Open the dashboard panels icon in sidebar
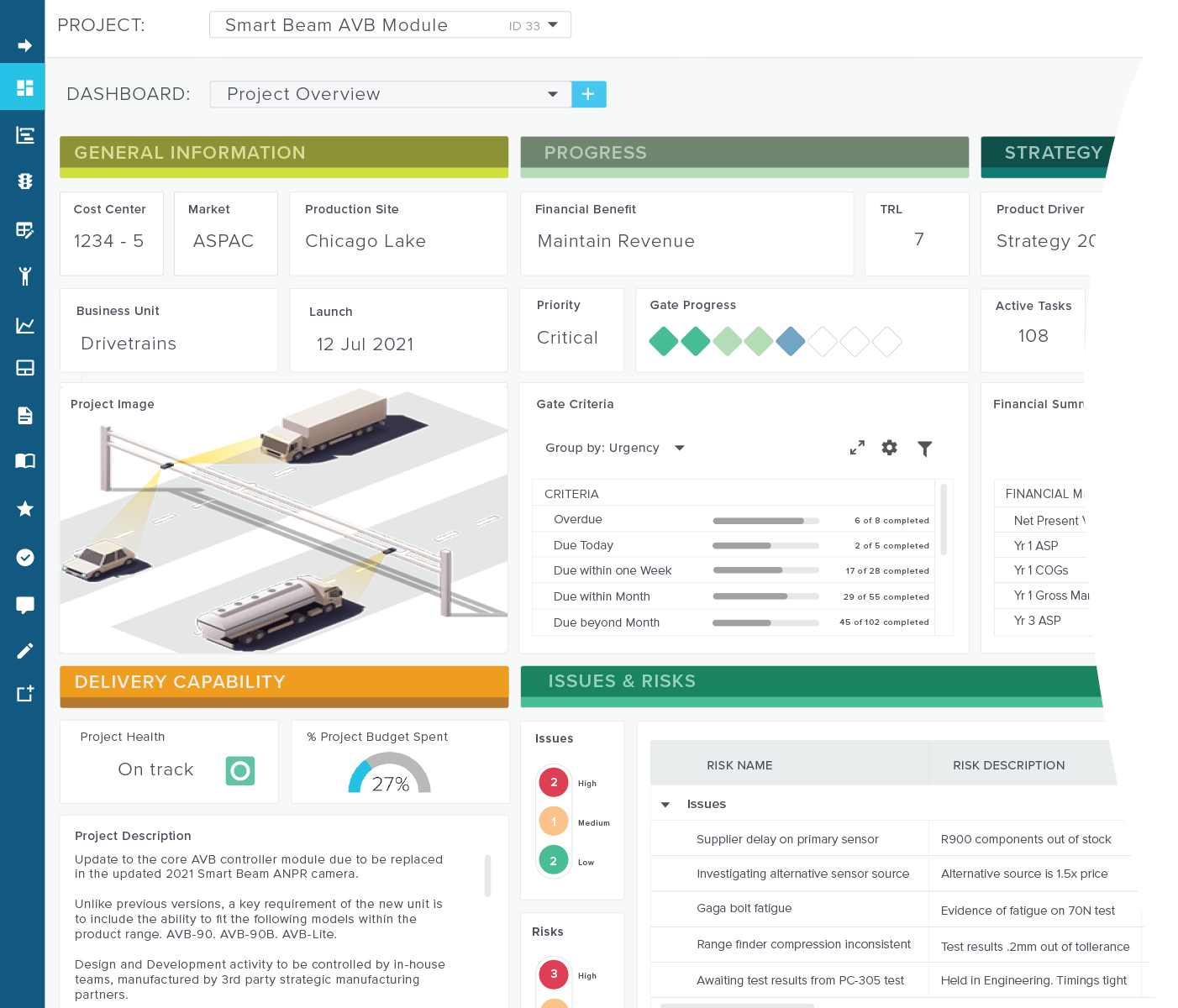This screenshot has width=1178, height=1008. [23, 87]
